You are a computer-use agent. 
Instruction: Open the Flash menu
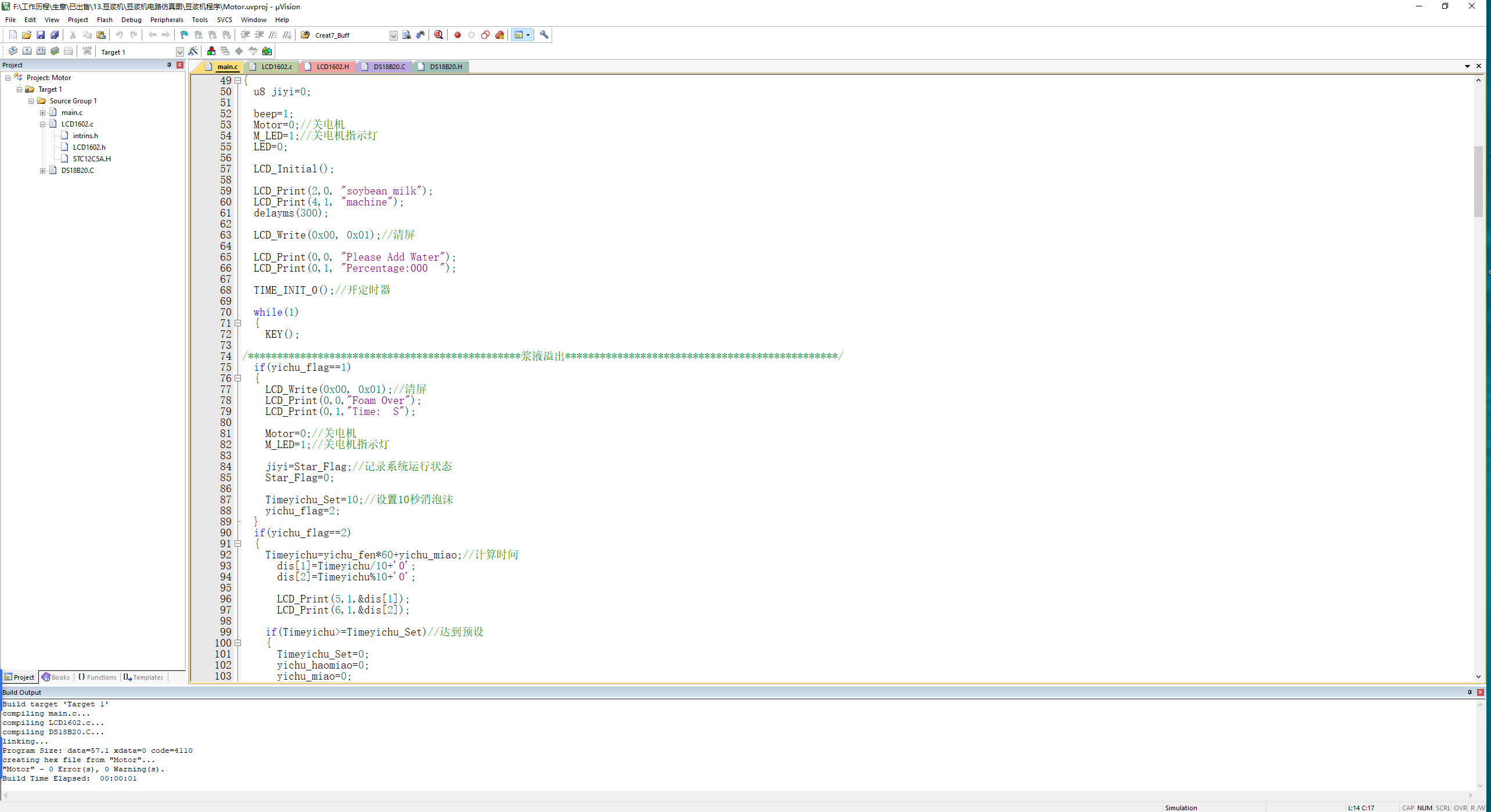105,20
